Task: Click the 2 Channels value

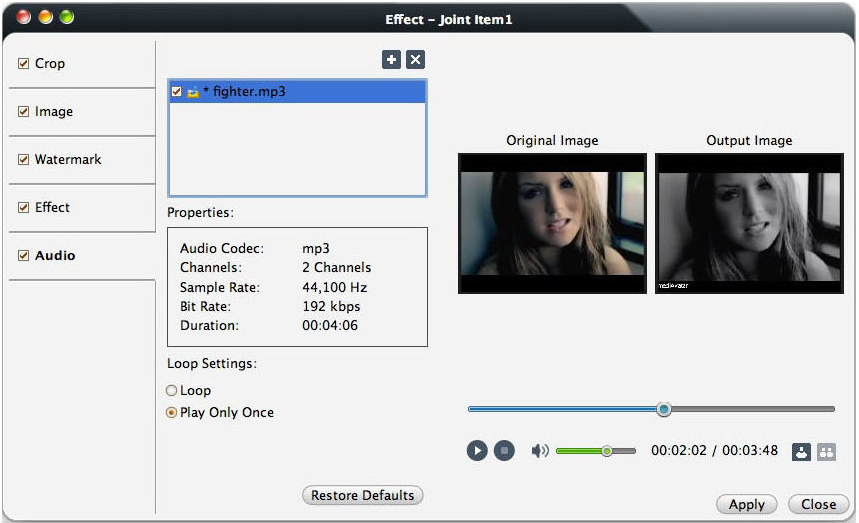Action: [x=337, y=268]
